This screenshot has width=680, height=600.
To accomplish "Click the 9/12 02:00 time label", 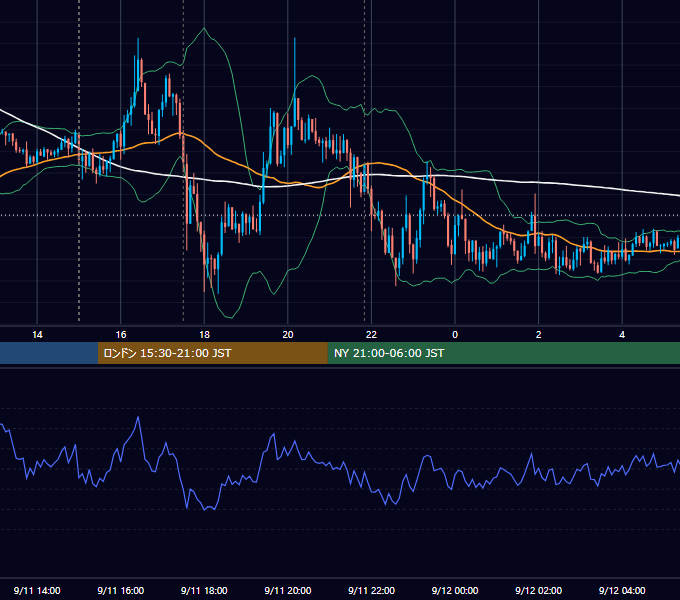I will pos(538,590).
